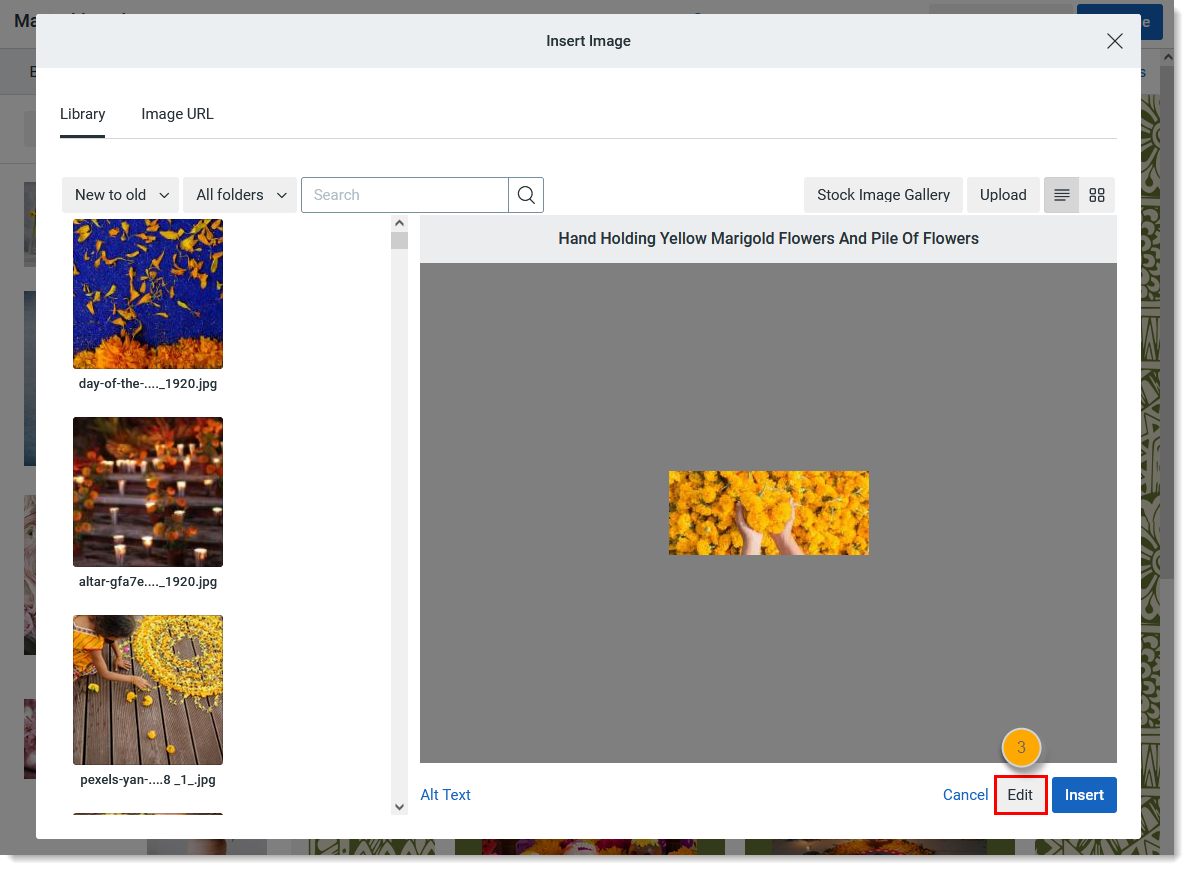Click the Hand Holding Yellow Marigold title
This screenshot has width=1189, height=870.
tap(768, 238)
